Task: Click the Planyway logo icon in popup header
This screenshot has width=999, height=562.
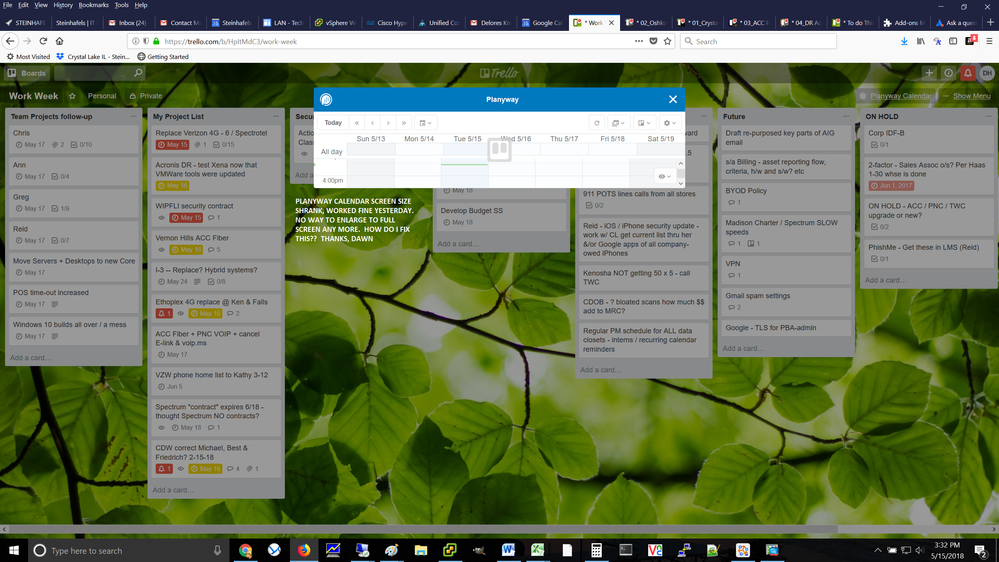Action: point(326,99)
